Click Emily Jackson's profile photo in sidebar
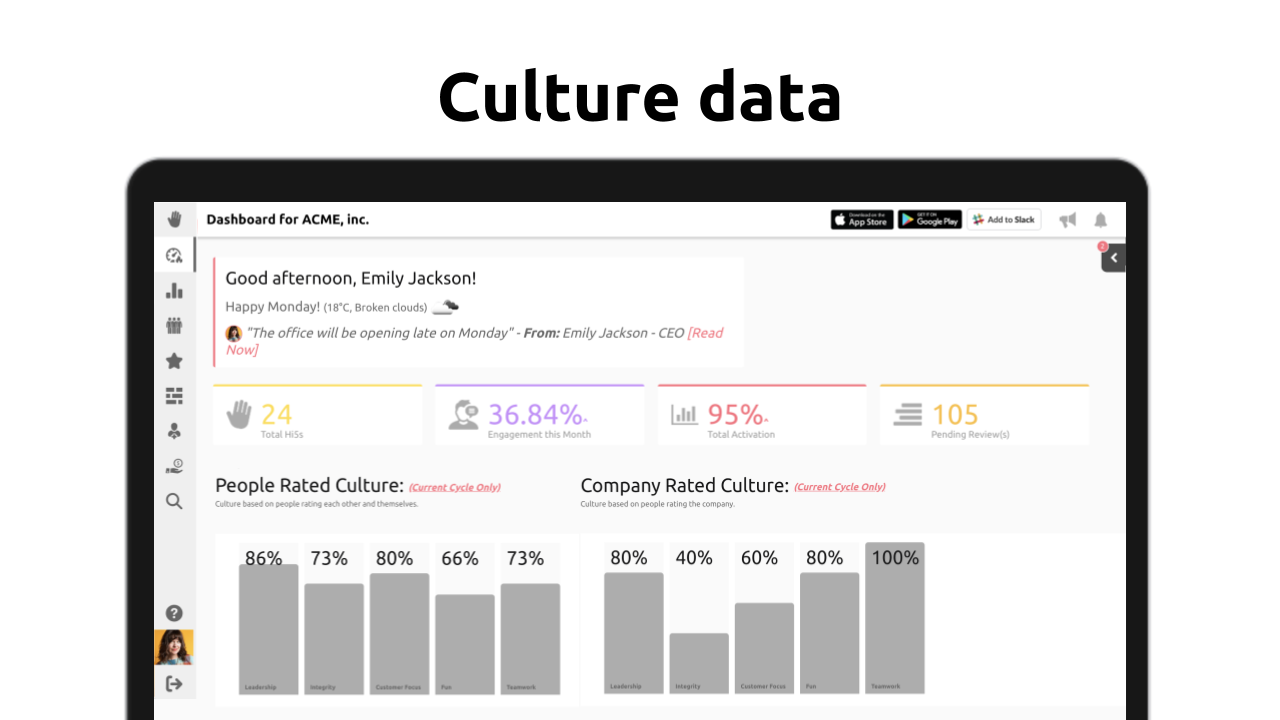Screen dimensions: 1280x720 (x=174, y=647)
